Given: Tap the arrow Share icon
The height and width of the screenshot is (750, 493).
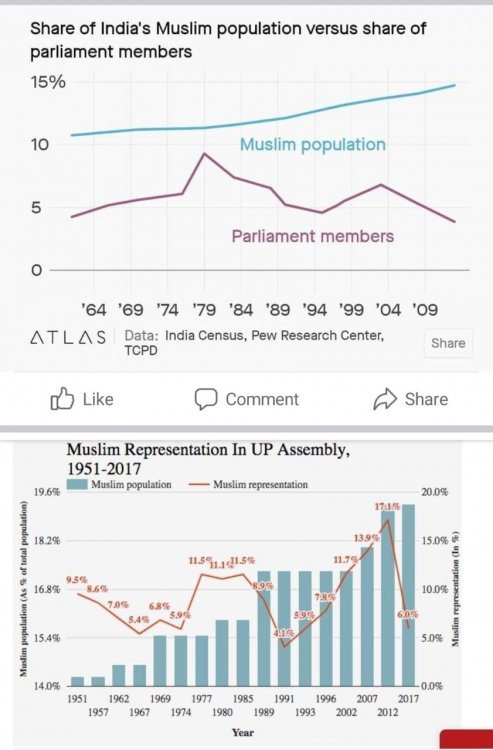Looking at the screenshot, I should pos(385,399).
